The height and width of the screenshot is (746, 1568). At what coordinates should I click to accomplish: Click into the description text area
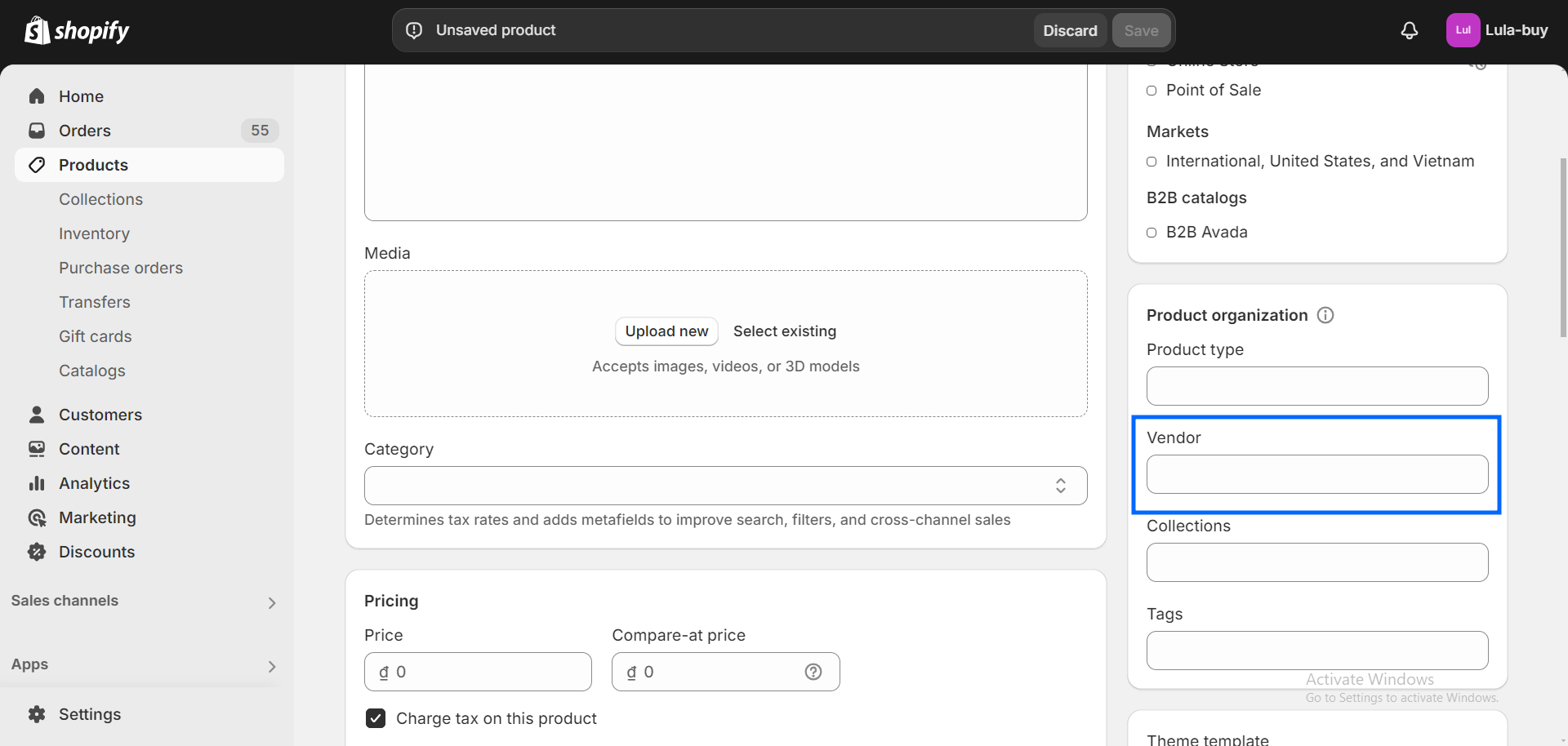coord(725,143)
